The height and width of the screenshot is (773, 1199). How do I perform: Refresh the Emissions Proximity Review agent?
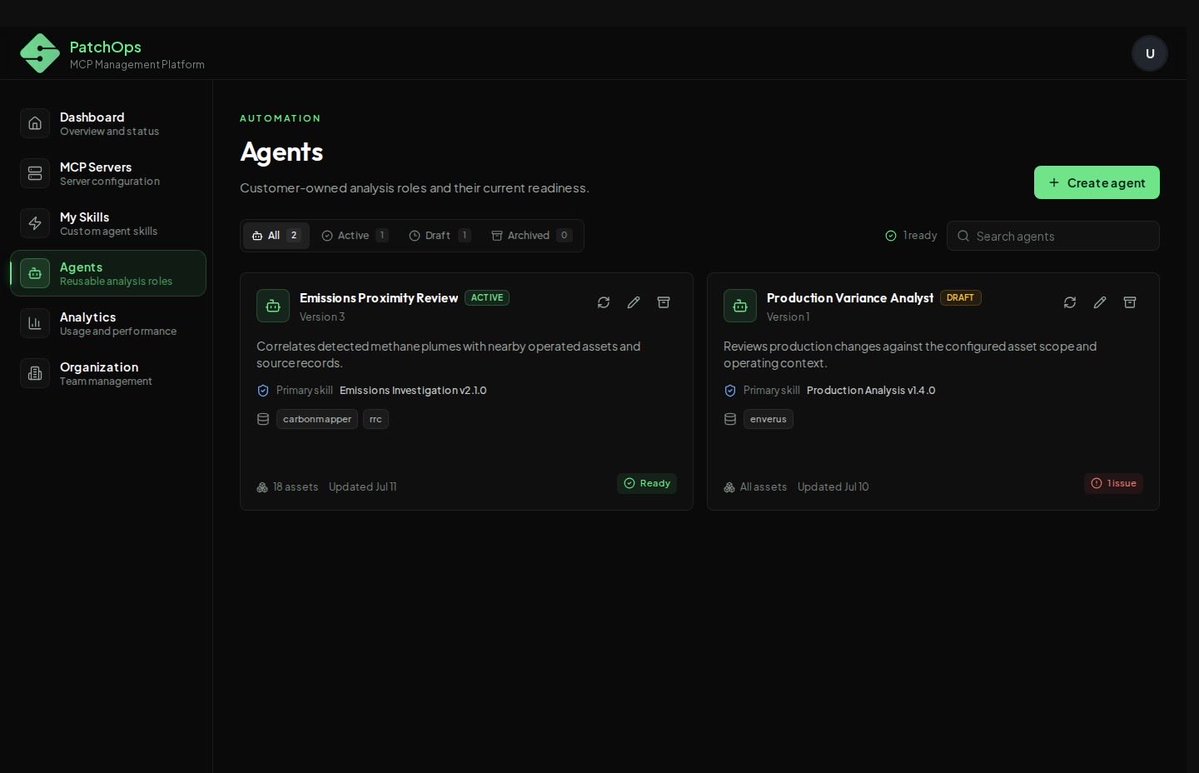coord(603,303)
